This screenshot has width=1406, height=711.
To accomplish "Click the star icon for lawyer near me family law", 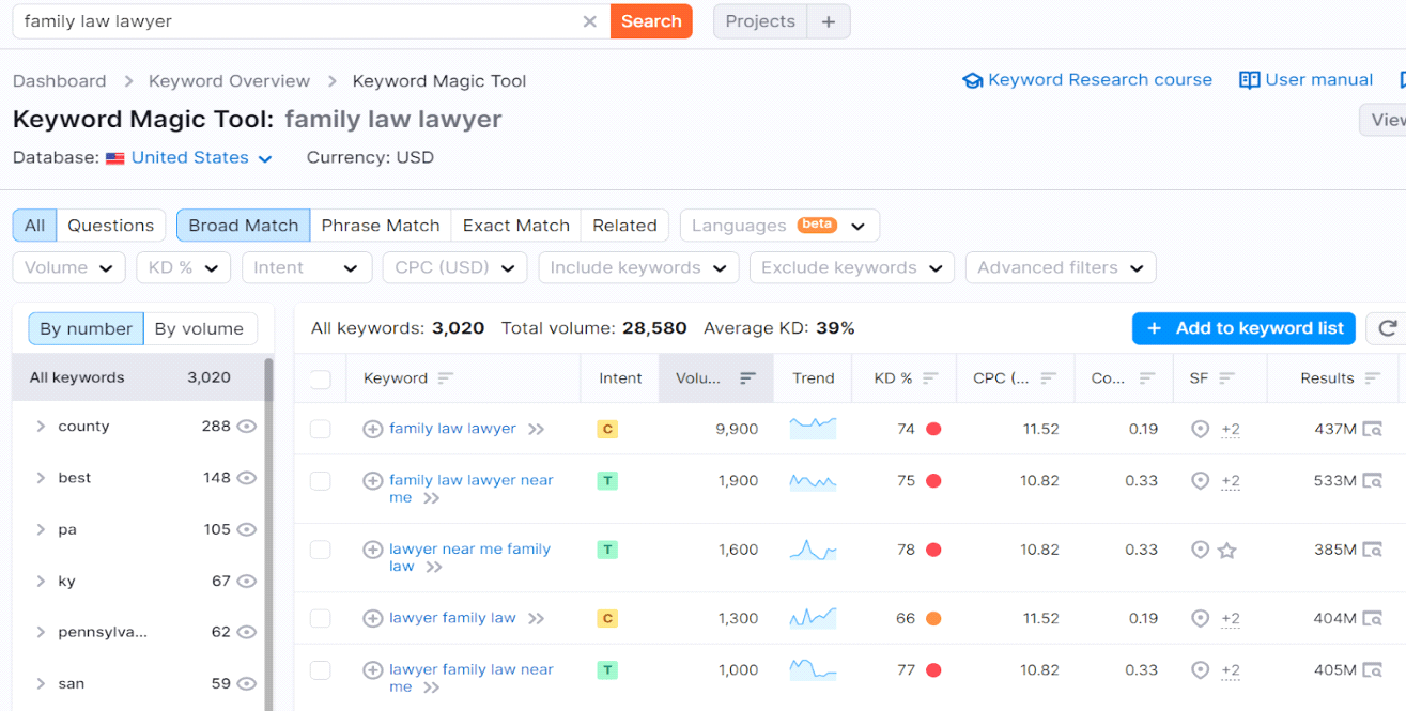I will (x=1228, y=549).
